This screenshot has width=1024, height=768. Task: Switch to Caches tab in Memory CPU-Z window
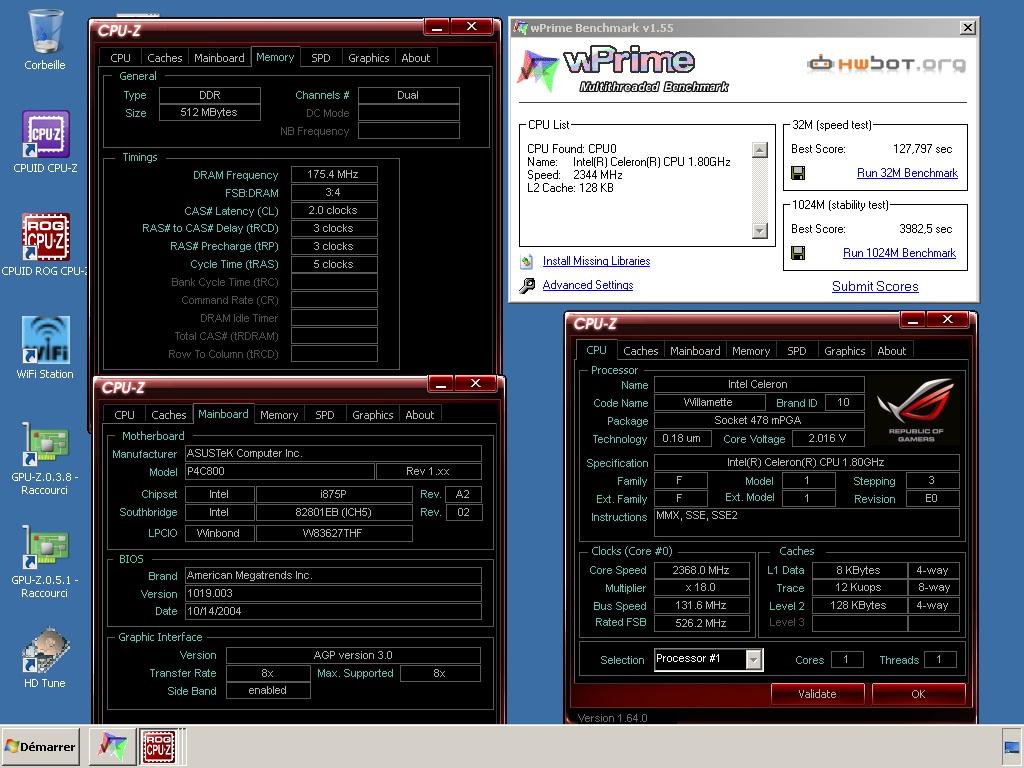tap(165, 57)
